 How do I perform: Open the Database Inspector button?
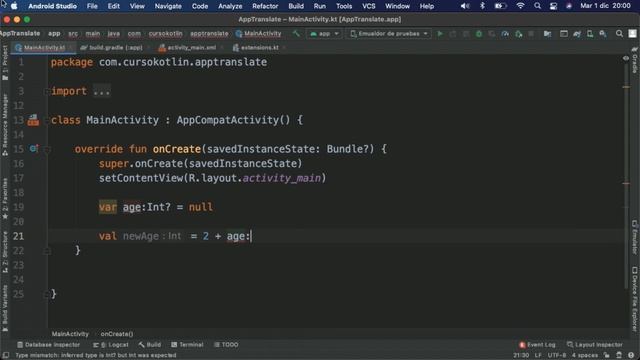pyautogui.click(x=49, y=345)
